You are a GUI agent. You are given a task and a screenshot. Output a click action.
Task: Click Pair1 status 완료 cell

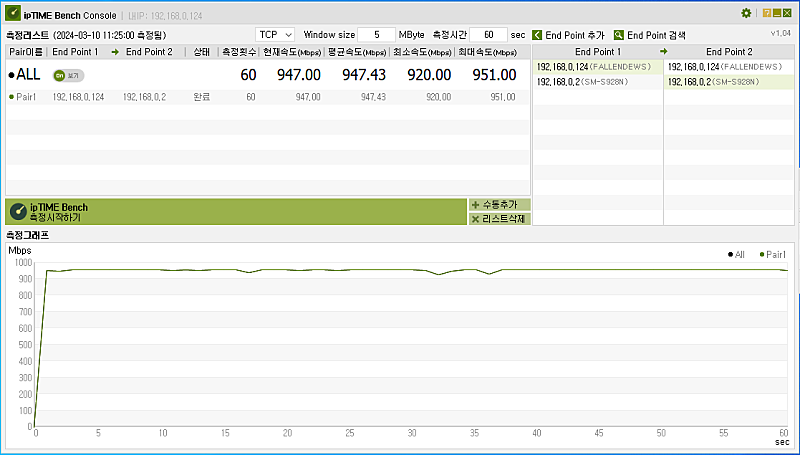point(202,97)
